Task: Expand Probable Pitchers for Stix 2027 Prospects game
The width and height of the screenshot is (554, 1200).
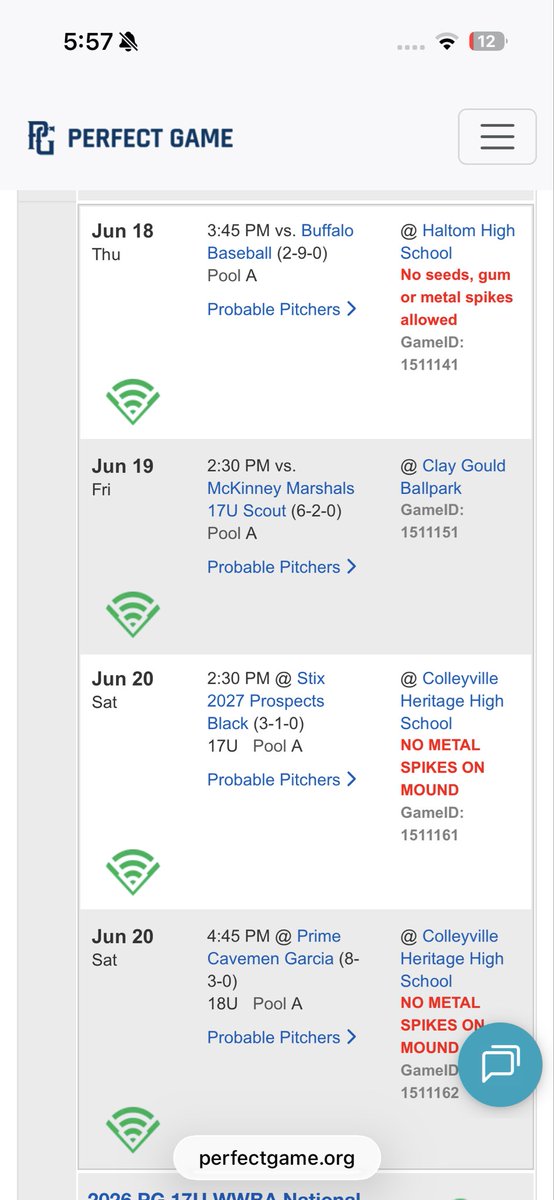Action: [x=282, y=779]
